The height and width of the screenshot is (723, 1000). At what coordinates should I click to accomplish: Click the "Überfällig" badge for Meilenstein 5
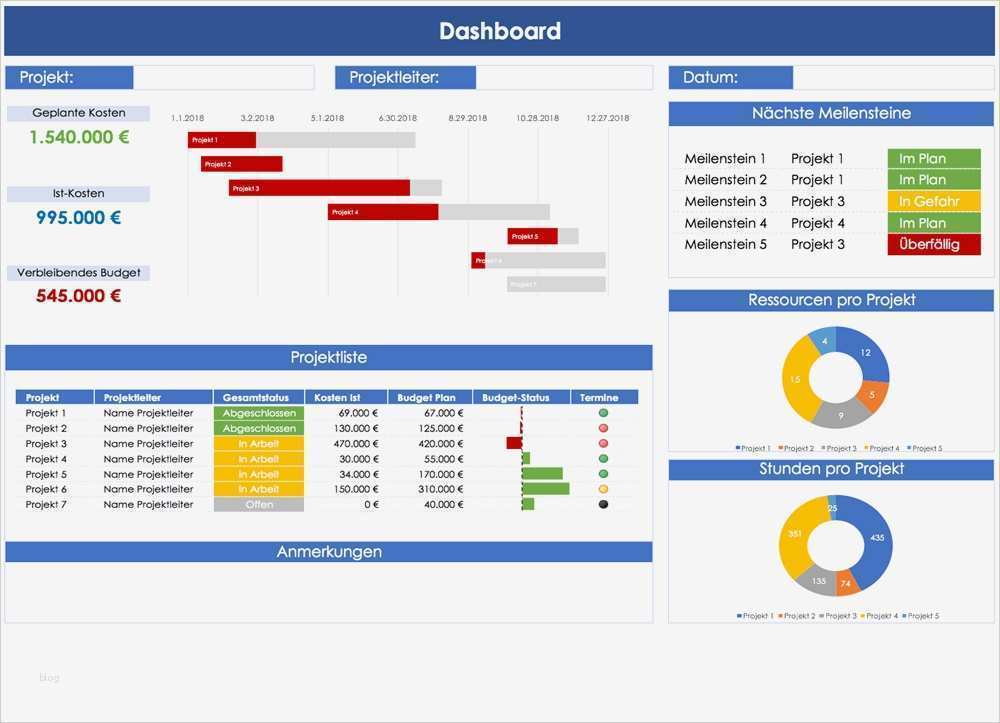[932, 243]
